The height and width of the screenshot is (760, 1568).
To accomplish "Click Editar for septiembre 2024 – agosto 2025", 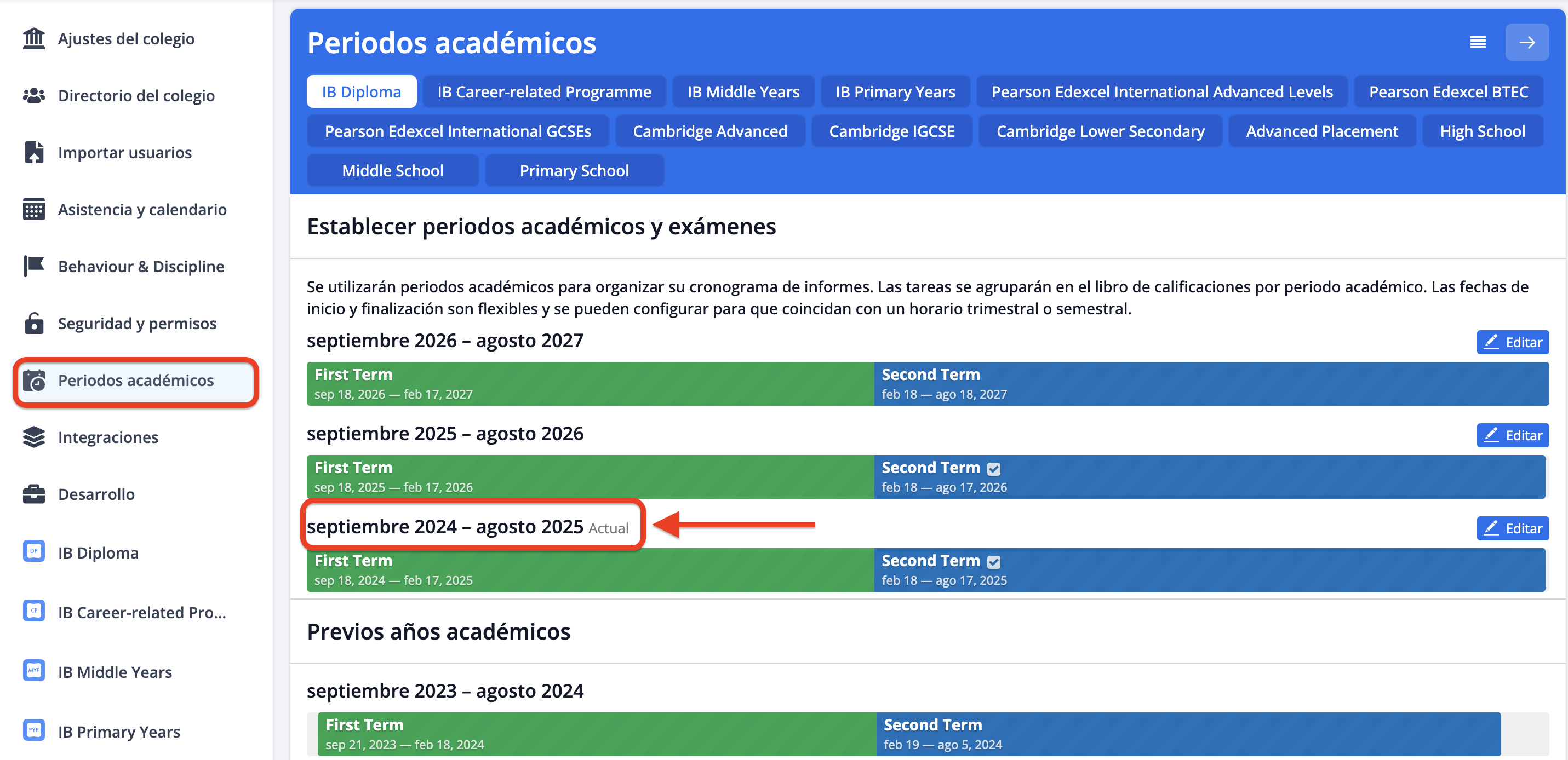I will [1512, 528].
